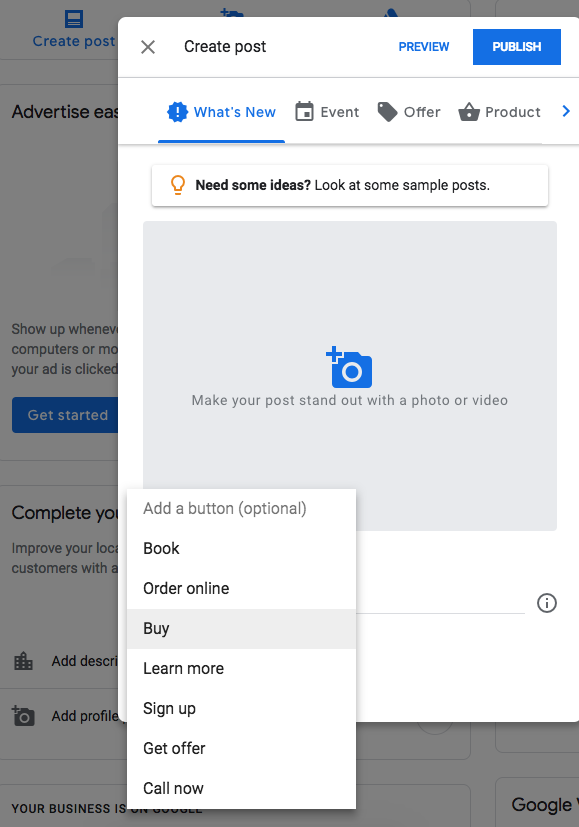Click the lightbulb icon beside sample posts tip
Image resolution: width=579 pixels, height=827 pixels.
(x=177, y=185)
